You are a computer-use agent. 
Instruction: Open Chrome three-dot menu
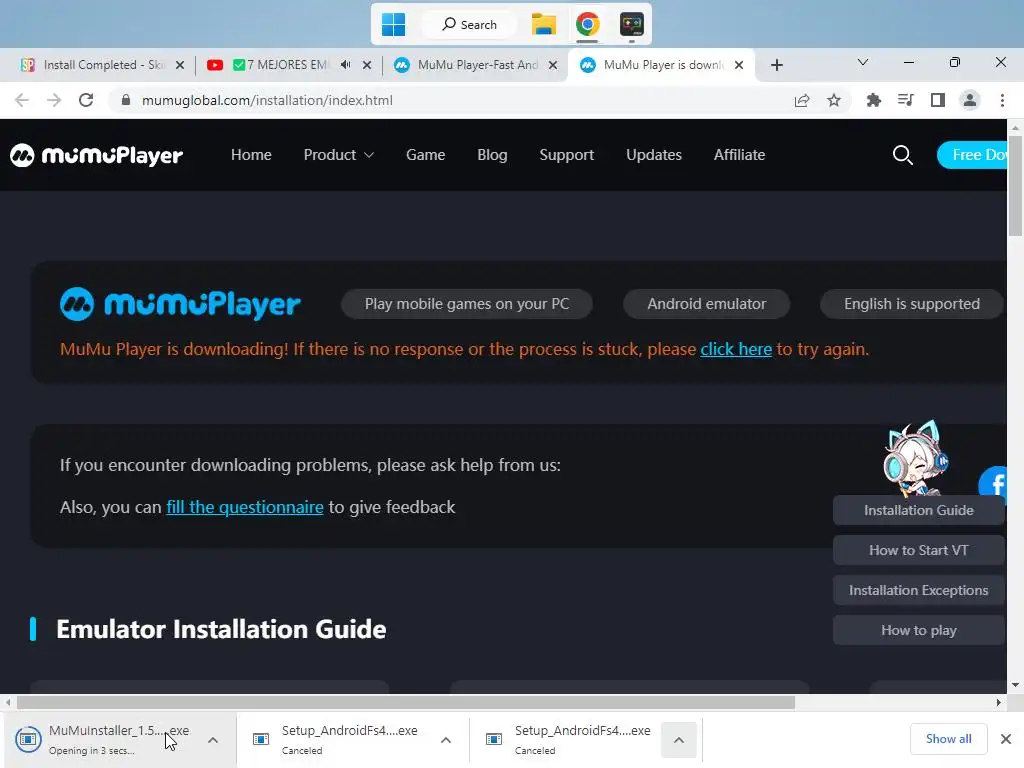pos(1002,100)
